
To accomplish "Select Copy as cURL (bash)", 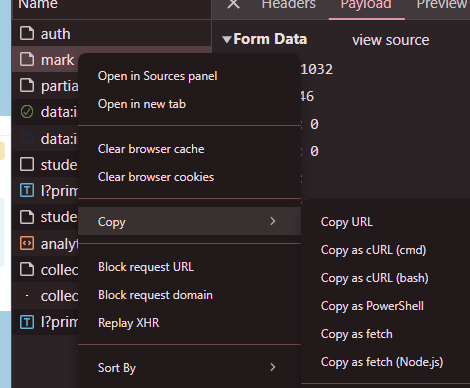I will tap(386, 278).
